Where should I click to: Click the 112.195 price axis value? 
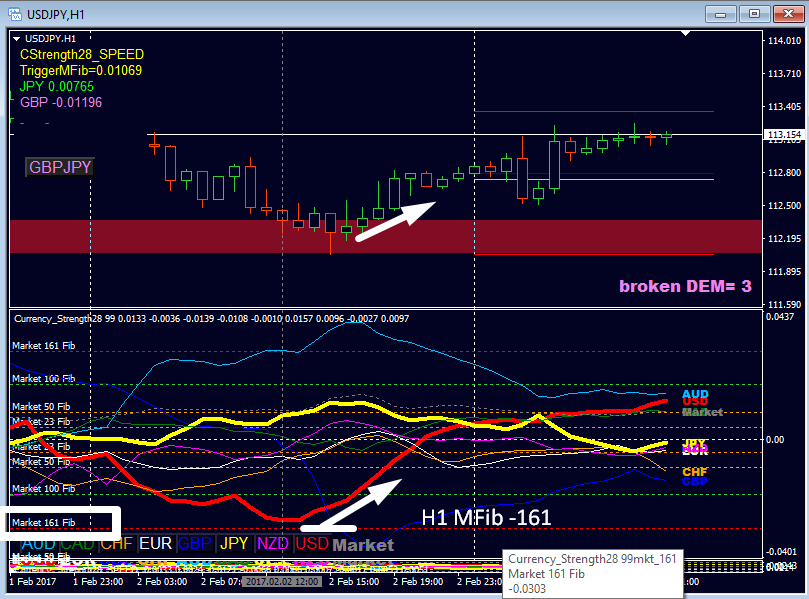click(784, 239)
